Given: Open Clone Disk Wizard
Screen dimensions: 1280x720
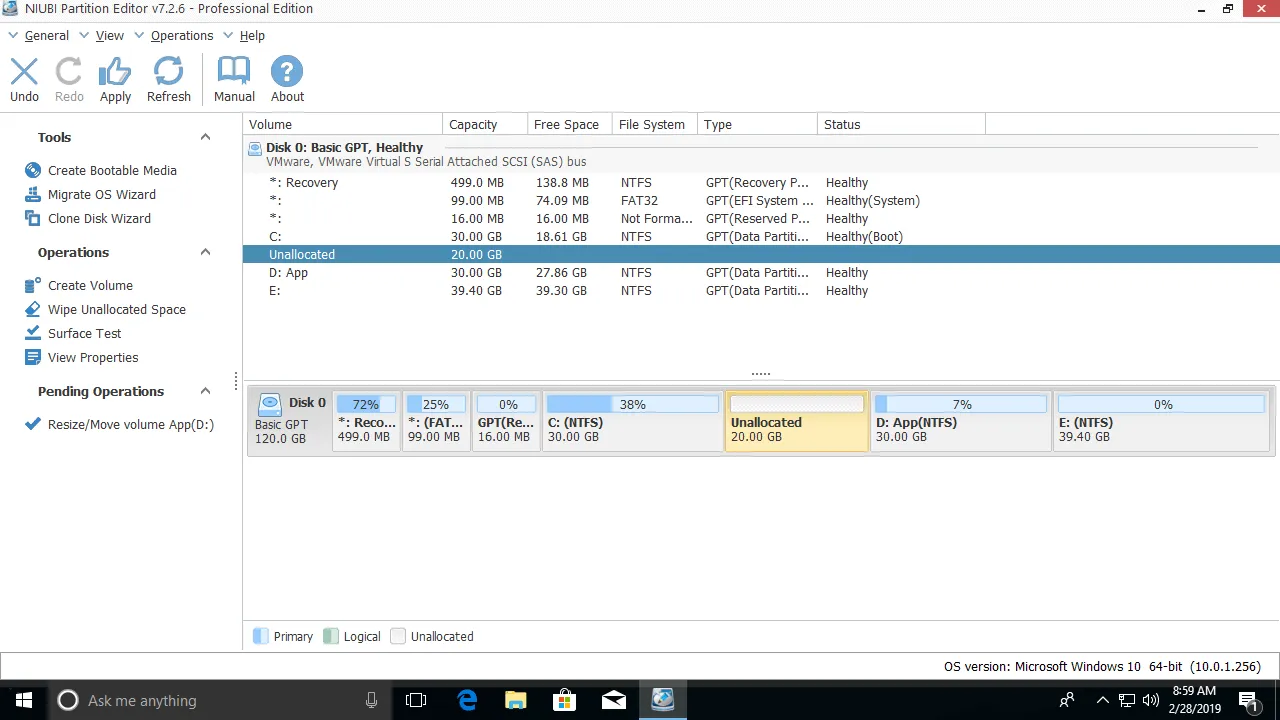Looking at the screenshot, I should coord(98,219).
